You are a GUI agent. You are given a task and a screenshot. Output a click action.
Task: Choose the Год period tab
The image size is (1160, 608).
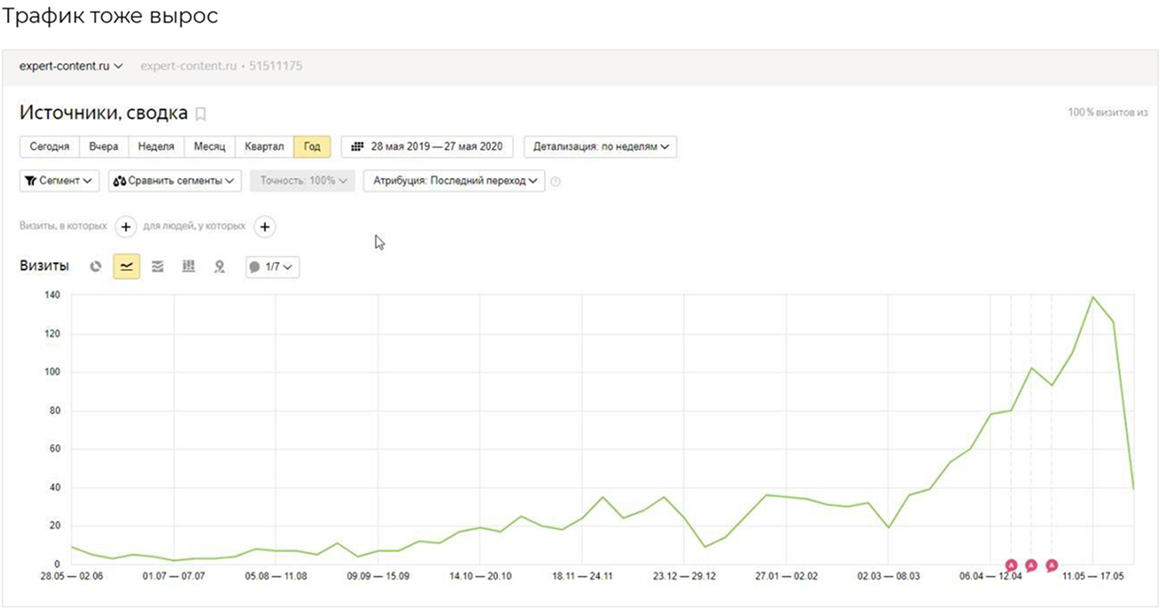click(x=312, y=147)
